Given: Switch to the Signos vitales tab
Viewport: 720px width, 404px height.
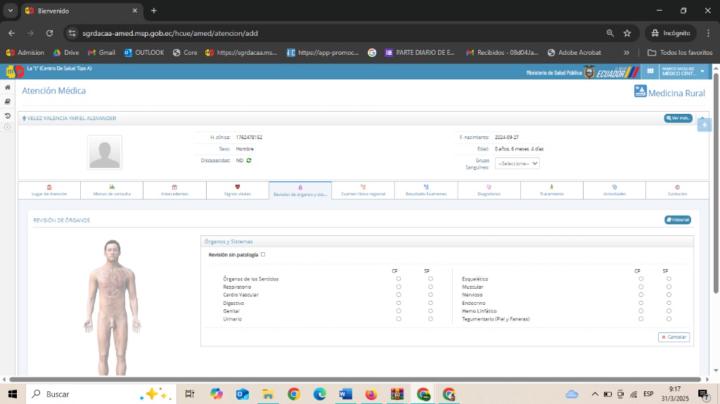Looking at the screenshot, I should pyautogui.click(x=237, y=190).
